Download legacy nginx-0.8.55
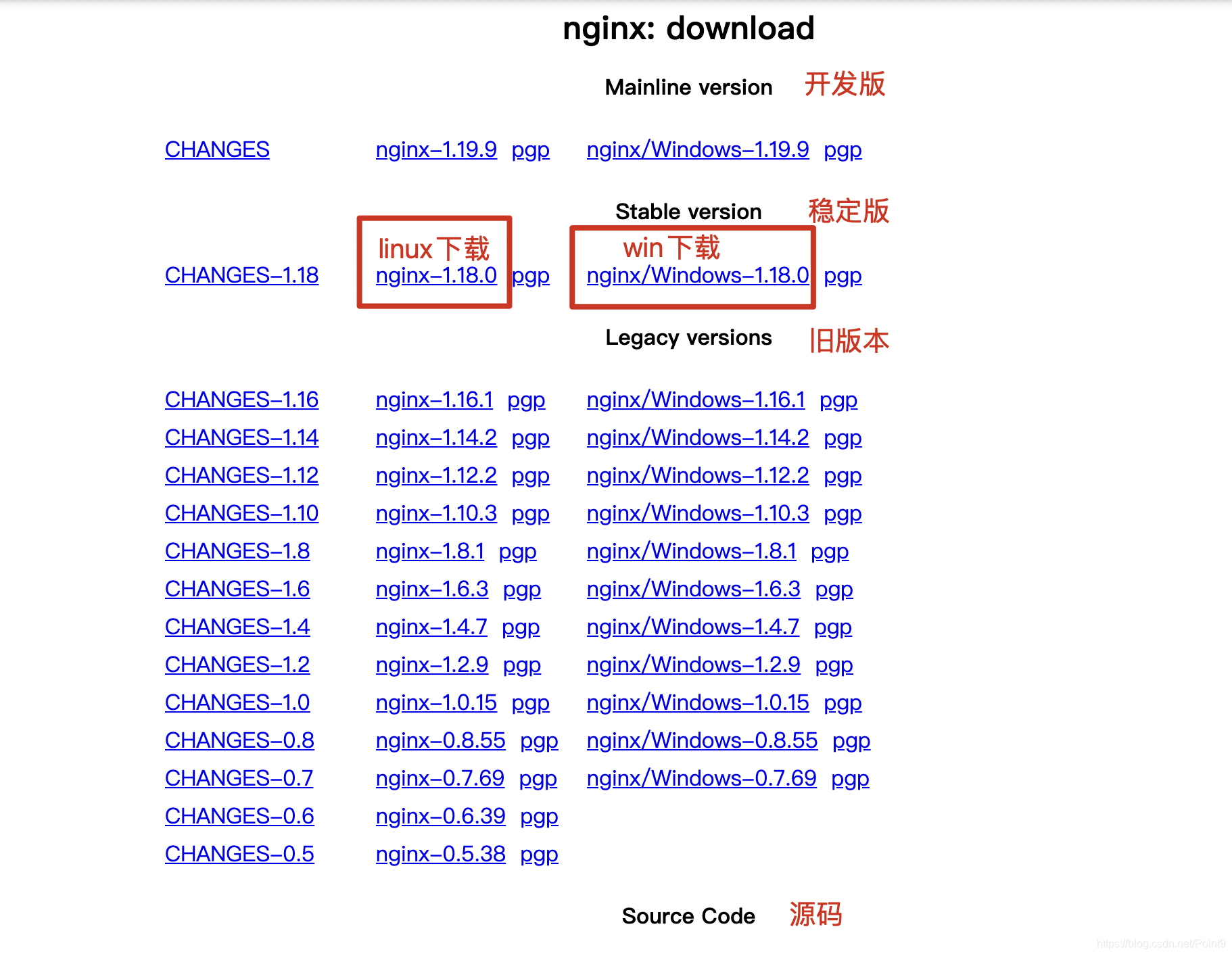 (441, 740)
